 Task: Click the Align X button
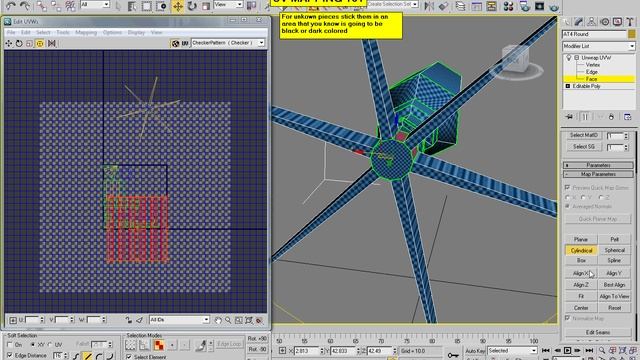(x=581, y=273)
